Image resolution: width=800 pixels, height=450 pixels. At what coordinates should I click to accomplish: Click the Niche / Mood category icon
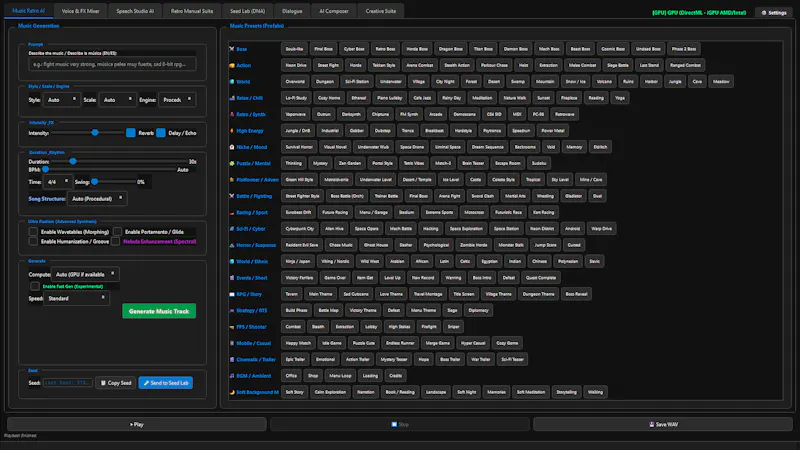232,147
